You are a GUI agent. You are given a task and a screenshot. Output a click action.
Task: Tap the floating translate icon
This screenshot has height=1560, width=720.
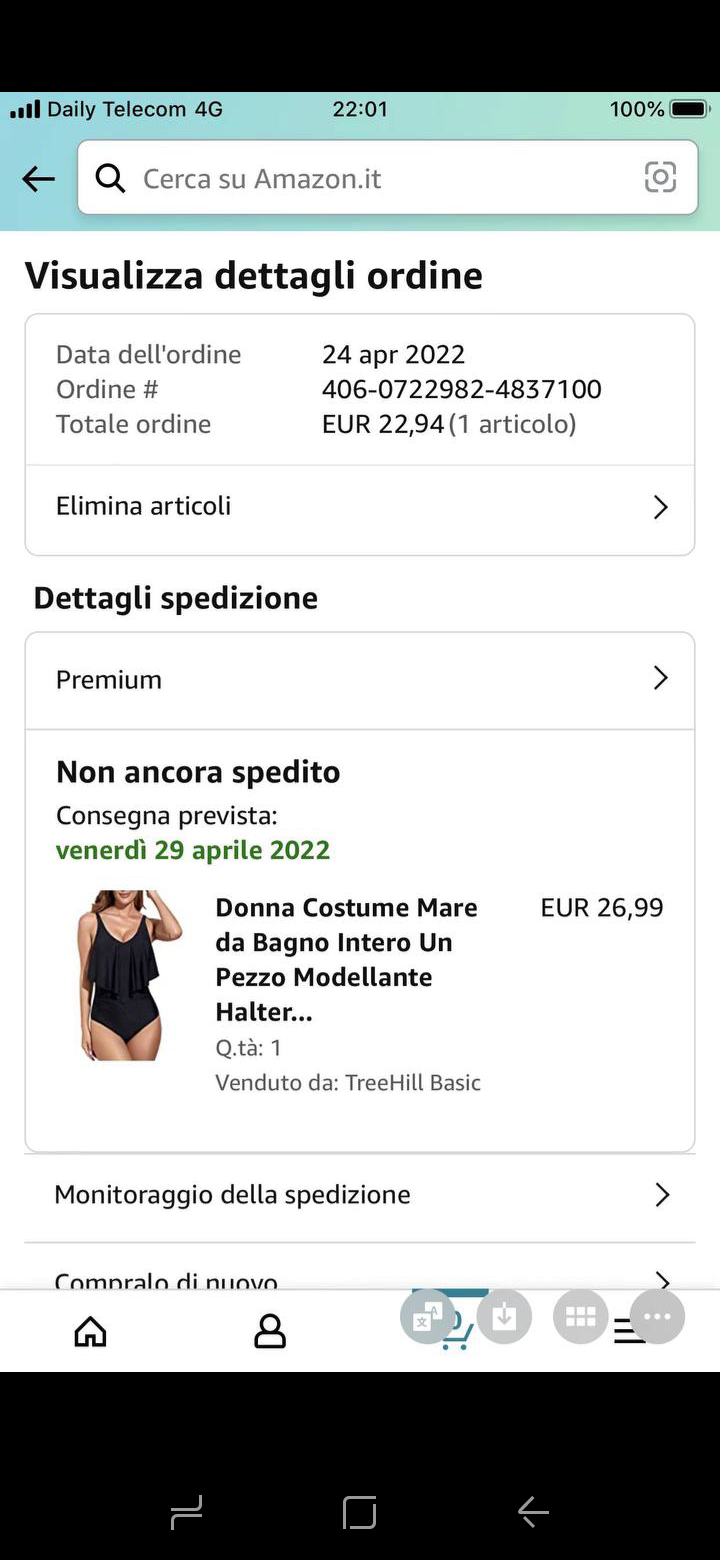428,1317
